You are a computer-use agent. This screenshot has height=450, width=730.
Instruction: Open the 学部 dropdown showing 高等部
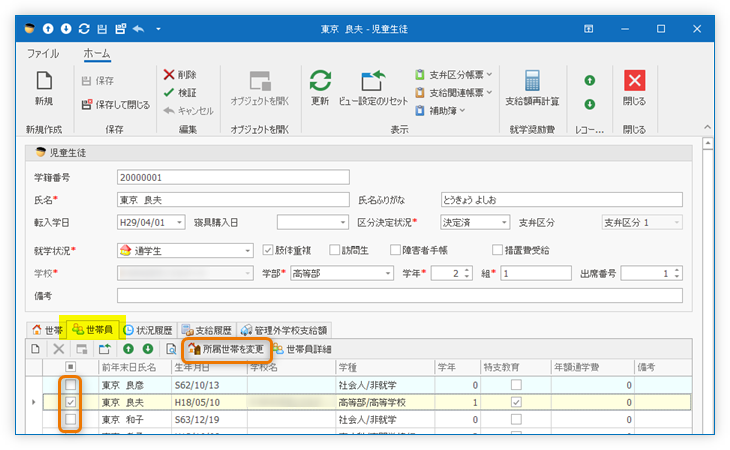click(x=388, y=273)
